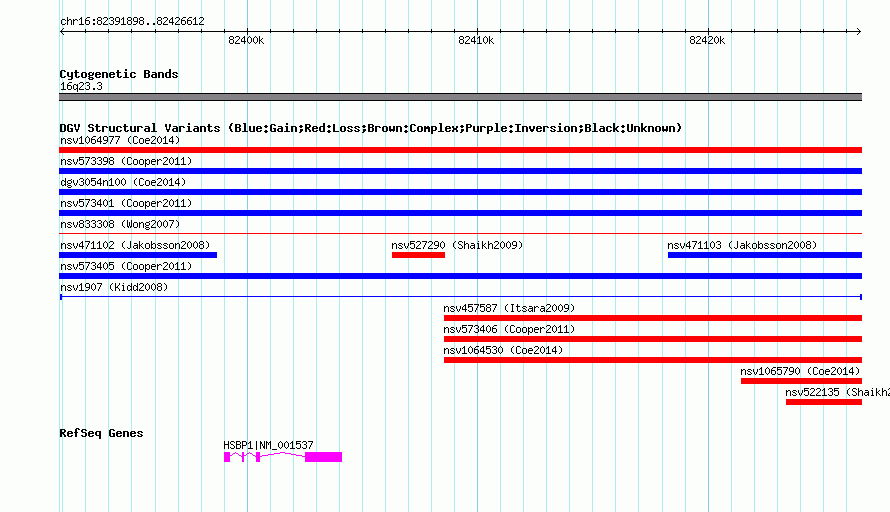Viewport: 890px width, 512px height.
Task: Click the nsv573406 (Cooper2011) label
Action: pos(509,329)
